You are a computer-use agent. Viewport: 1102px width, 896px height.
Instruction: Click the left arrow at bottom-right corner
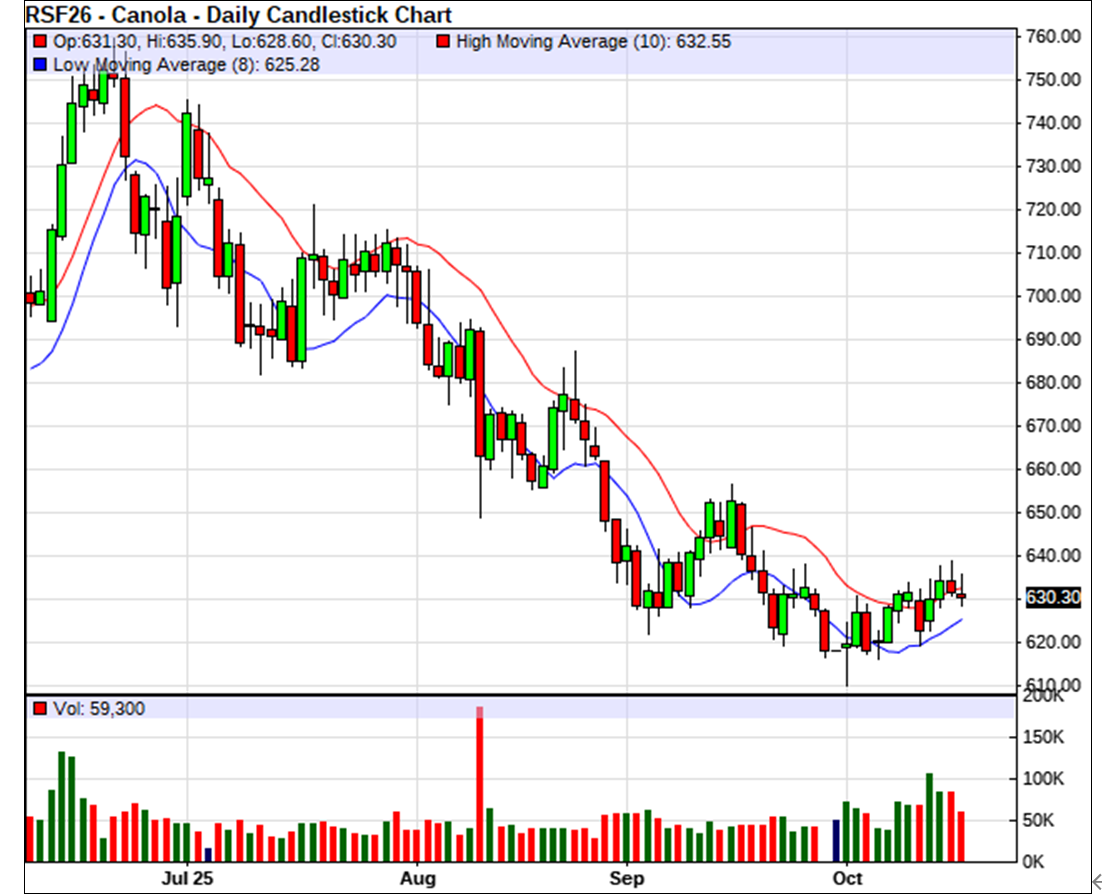1094,880
